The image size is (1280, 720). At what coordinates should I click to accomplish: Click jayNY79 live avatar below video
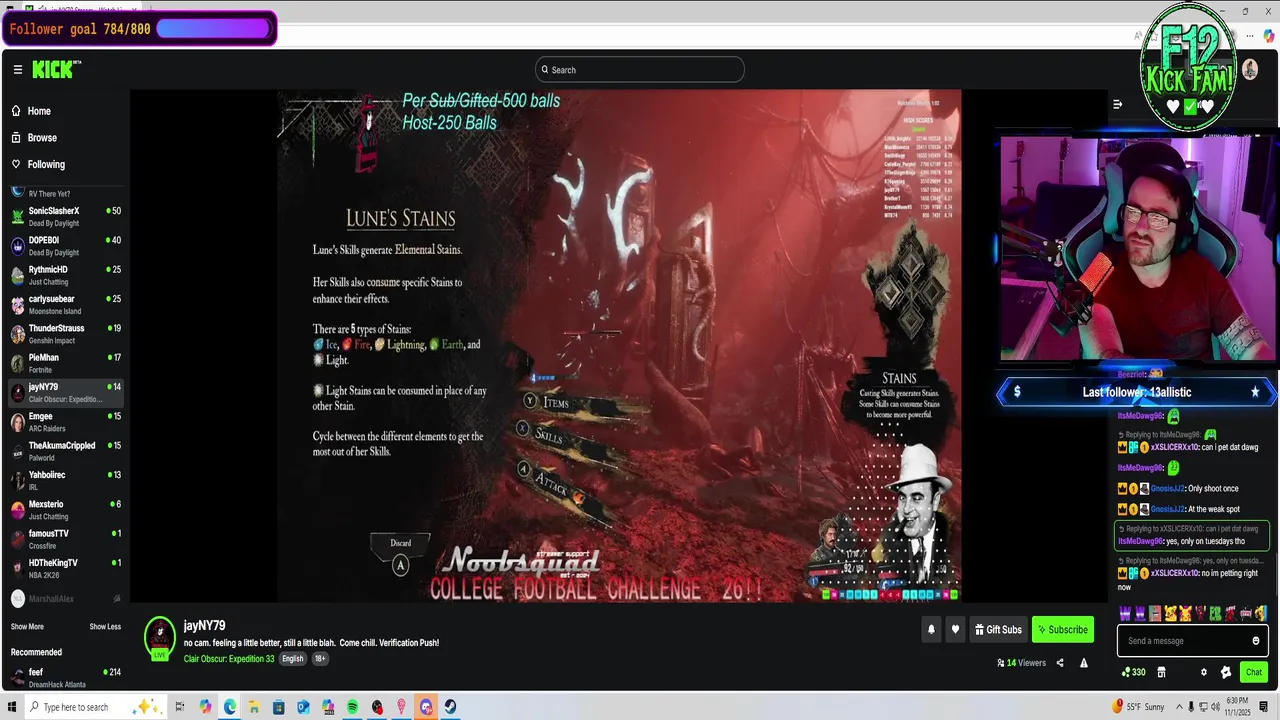coord(160,638)
